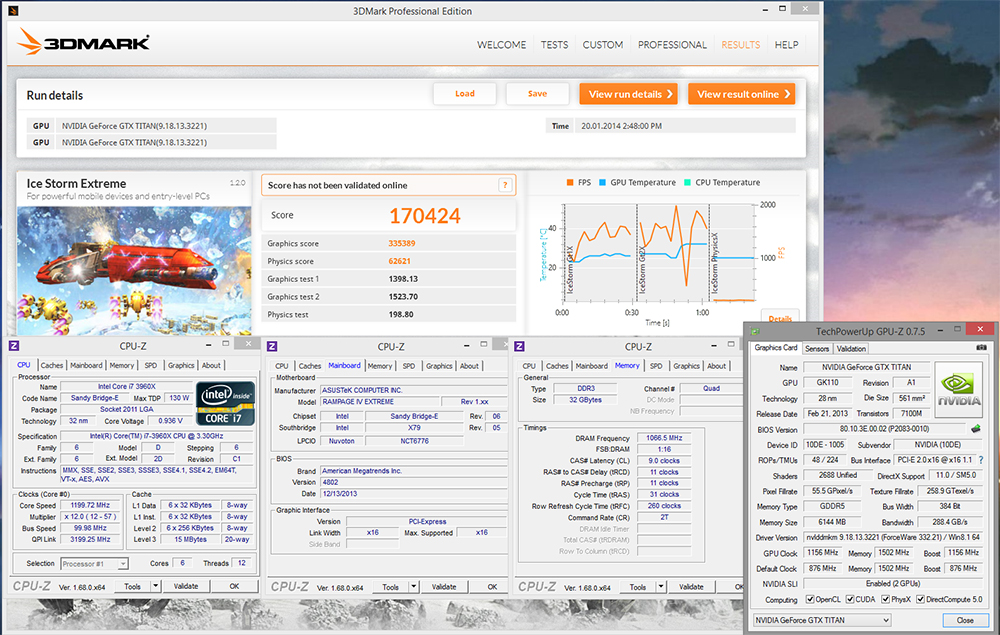Click Validate in CPU-Z CPU-tab window
Screen dimensions: 1000x635
(186, 586)
